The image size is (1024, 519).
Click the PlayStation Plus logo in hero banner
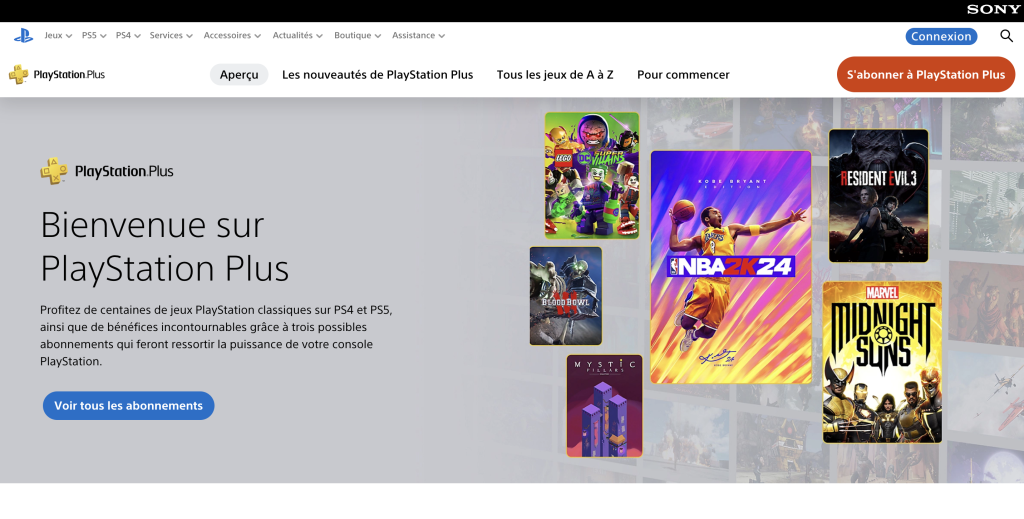pos(107,171)
